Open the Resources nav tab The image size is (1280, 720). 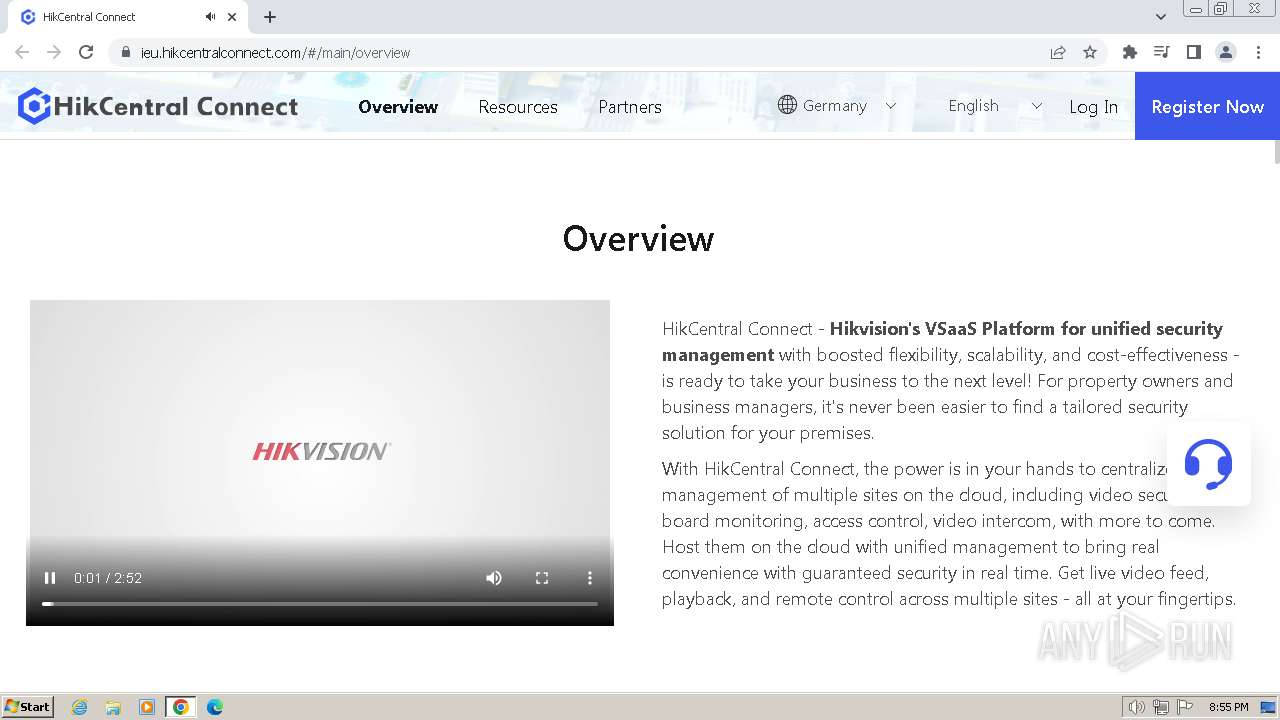tap(518, 107)
